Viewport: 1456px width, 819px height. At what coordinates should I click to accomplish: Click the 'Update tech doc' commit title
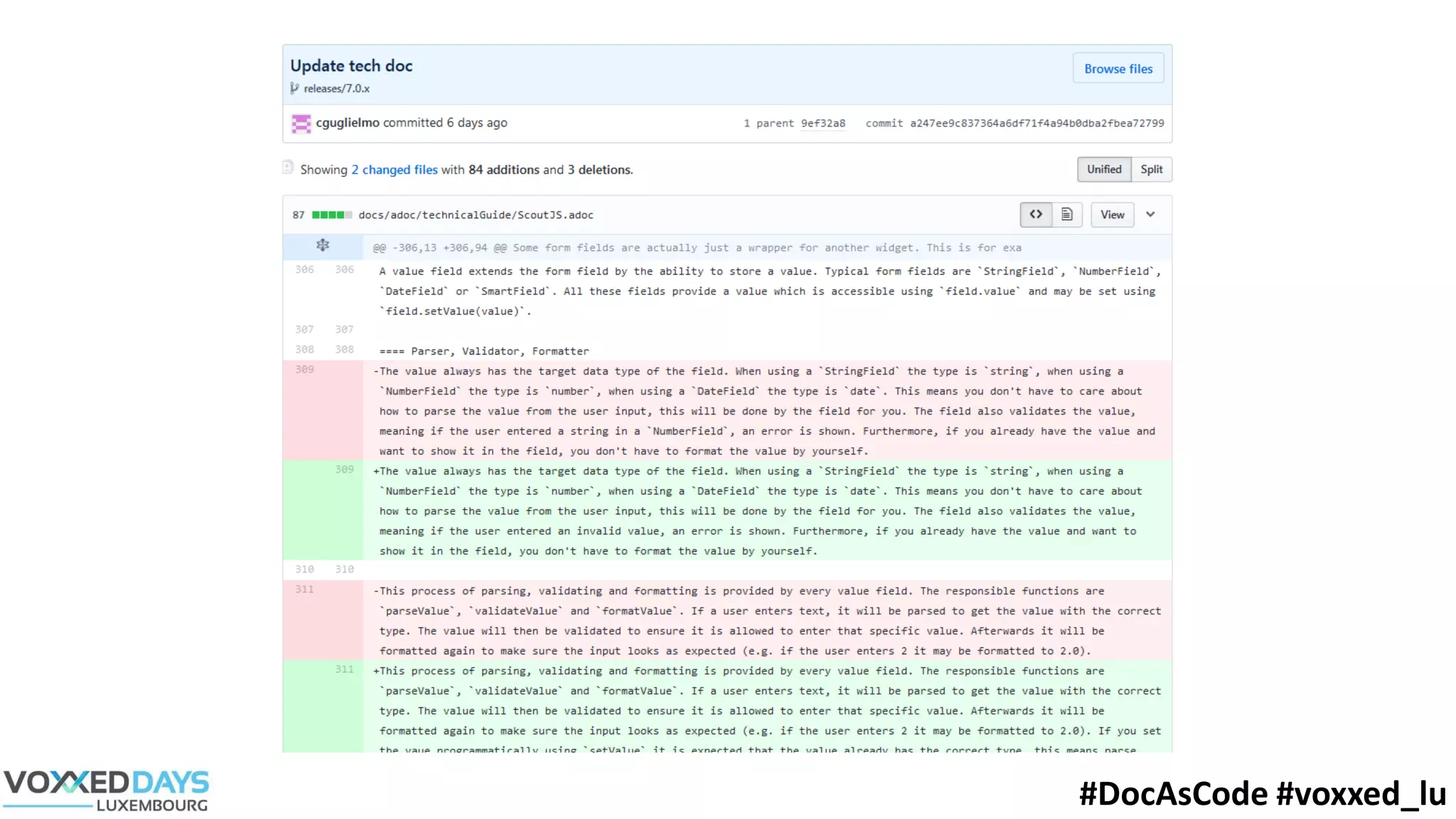coord(351,65)
